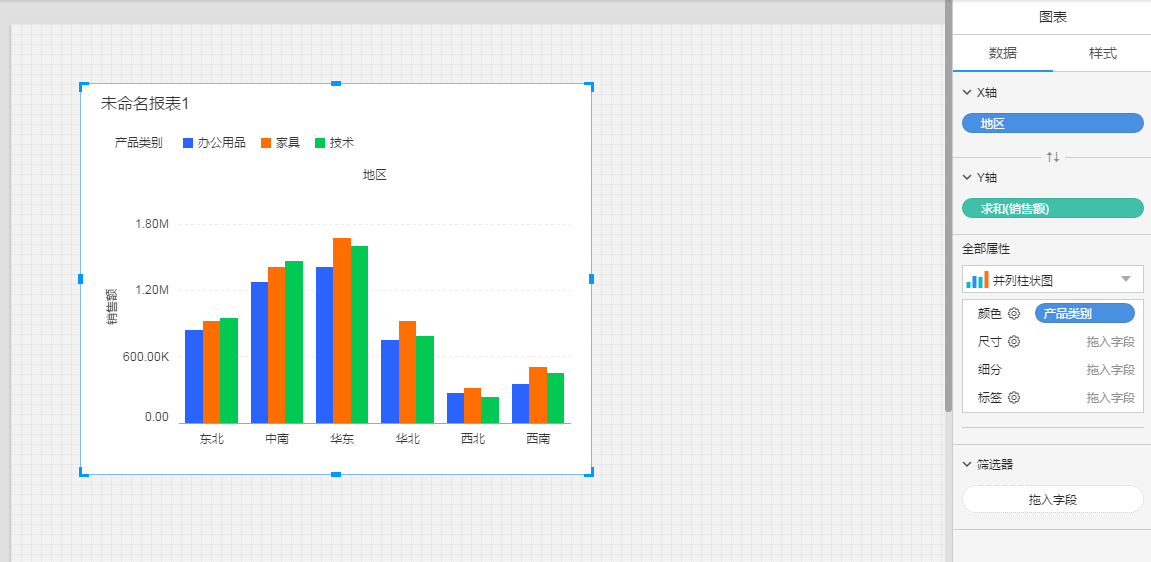Click the chart's bottom-center resize handle

click(x=336, y=475)
